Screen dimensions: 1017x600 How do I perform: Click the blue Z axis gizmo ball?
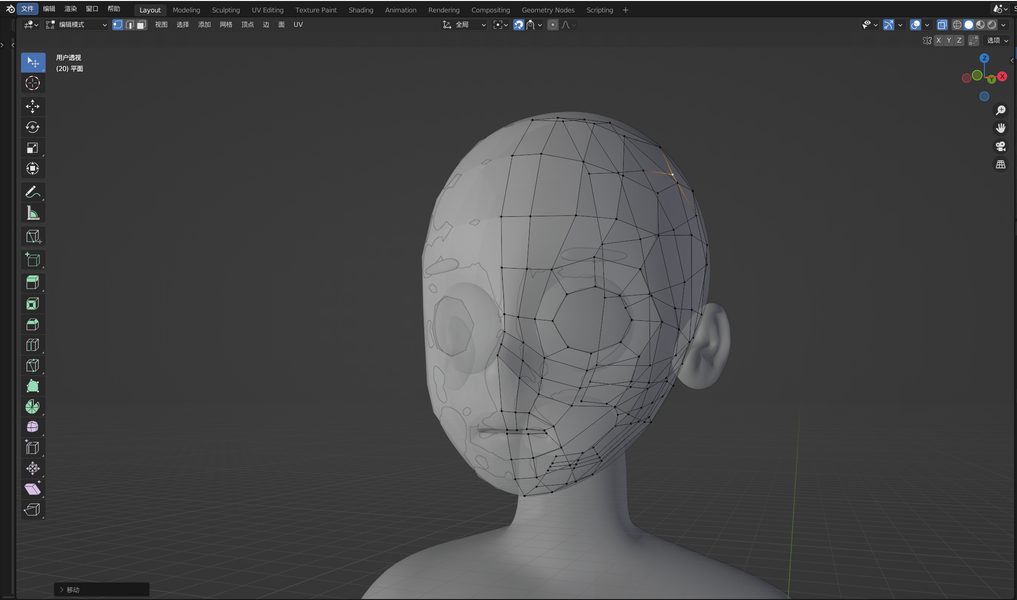984,59
